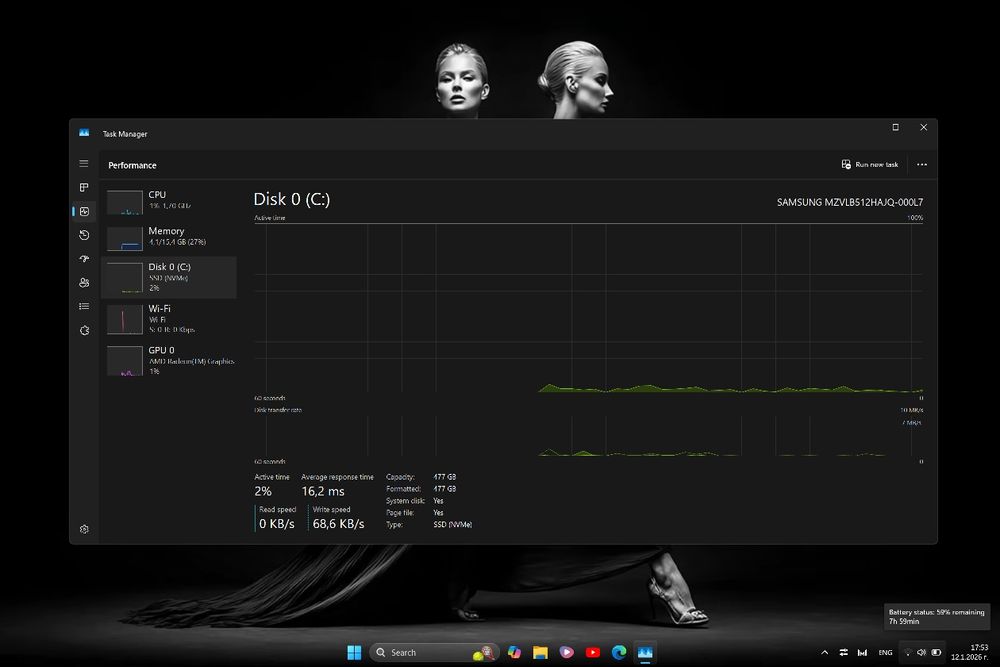
Task: Click the SAMSUNG MZVLB512HAJQ-000L7 model name
Action: point(849,202)
